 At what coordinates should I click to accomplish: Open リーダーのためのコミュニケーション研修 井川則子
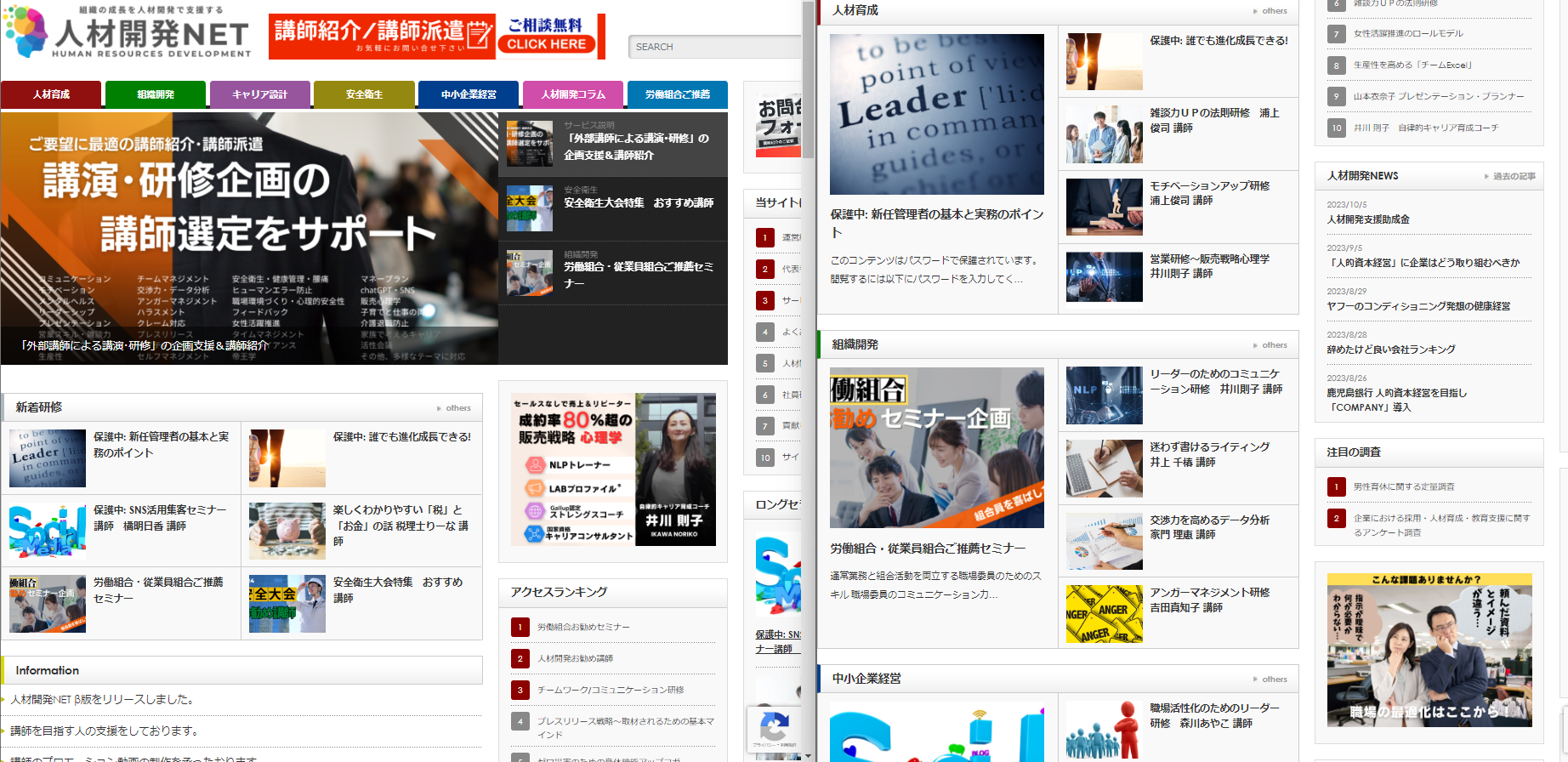[x=1216, y=381]
